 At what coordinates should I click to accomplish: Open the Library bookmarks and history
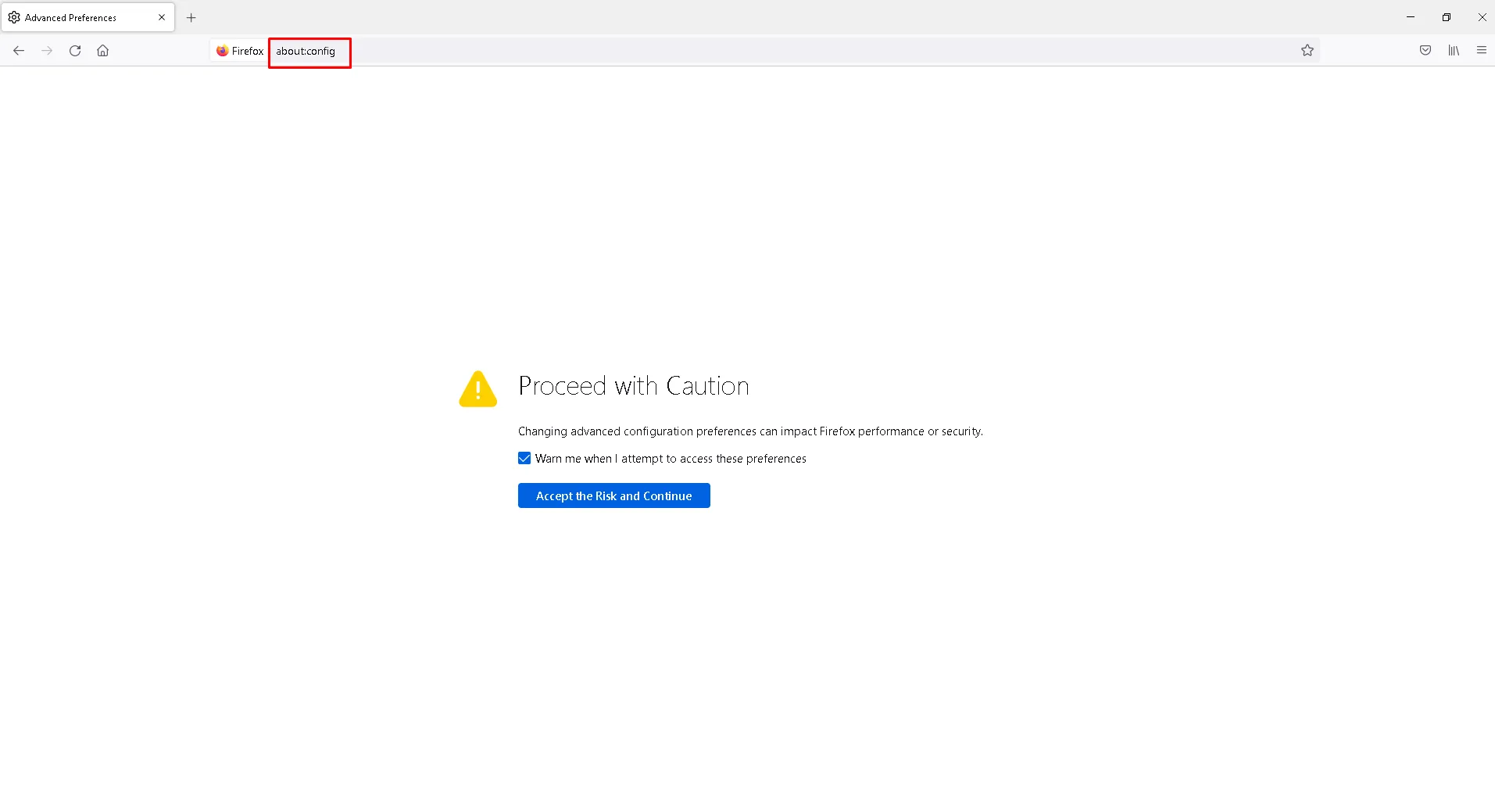tap(1454, 51)
